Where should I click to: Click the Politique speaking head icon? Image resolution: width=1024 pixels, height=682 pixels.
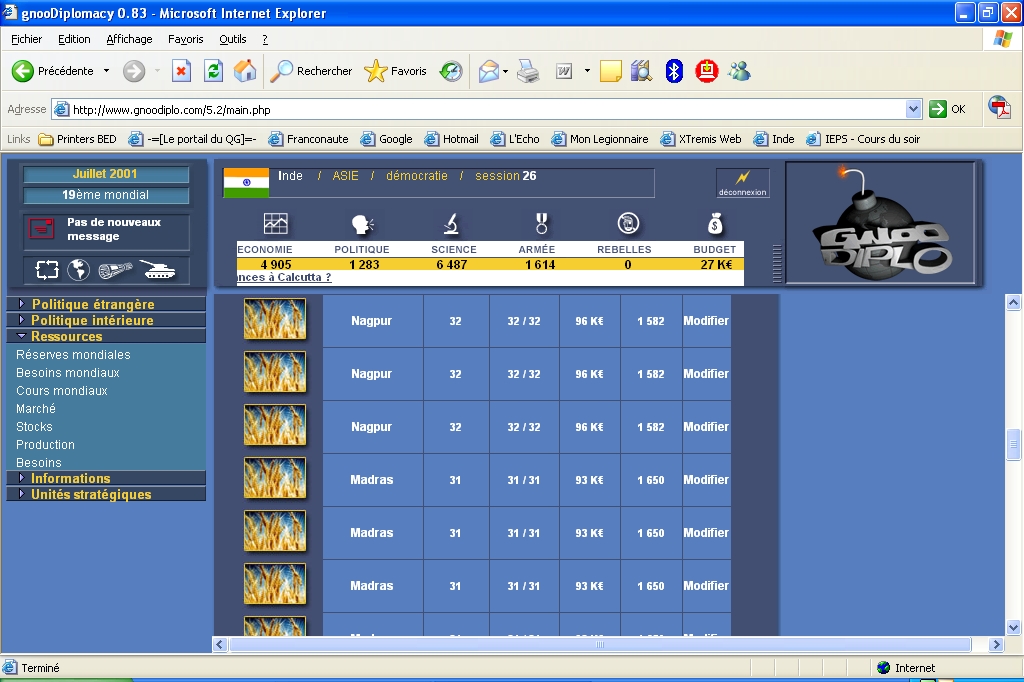[362, 224]
